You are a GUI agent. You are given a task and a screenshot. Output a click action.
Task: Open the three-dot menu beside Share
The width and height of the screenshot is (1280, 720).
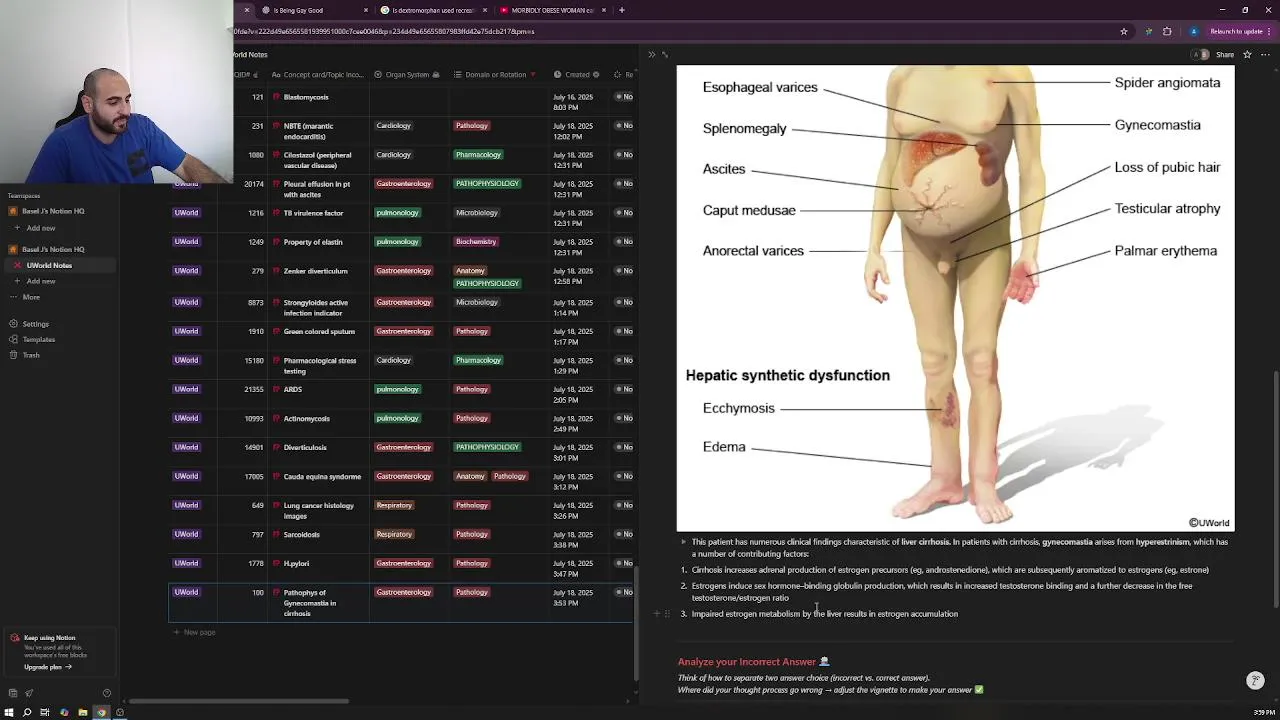point(1266,54)
